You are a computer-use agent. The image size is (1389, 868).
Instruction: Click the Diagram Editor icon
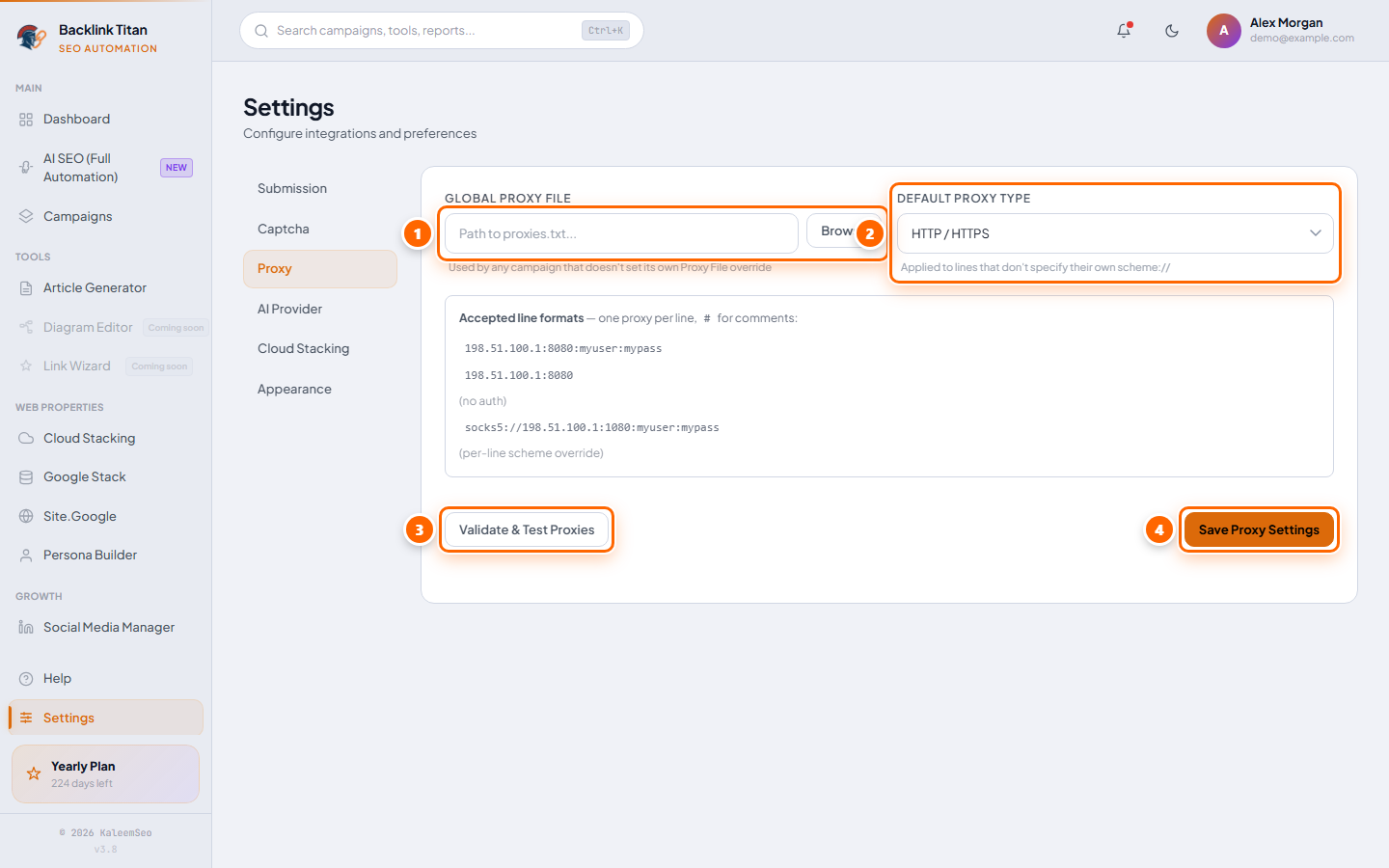(26, 328)
